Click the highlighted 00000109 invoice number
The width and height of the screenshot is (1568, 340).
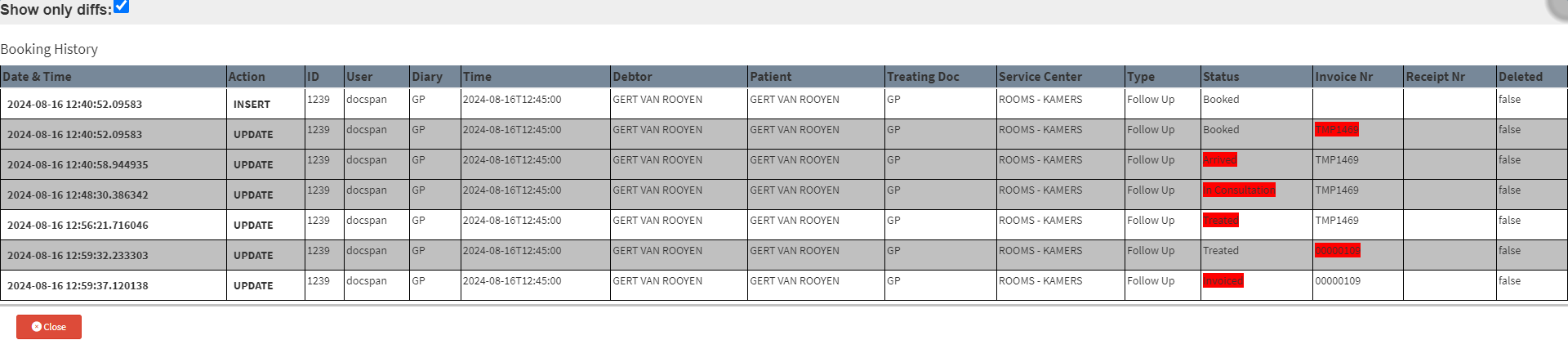1337,251
